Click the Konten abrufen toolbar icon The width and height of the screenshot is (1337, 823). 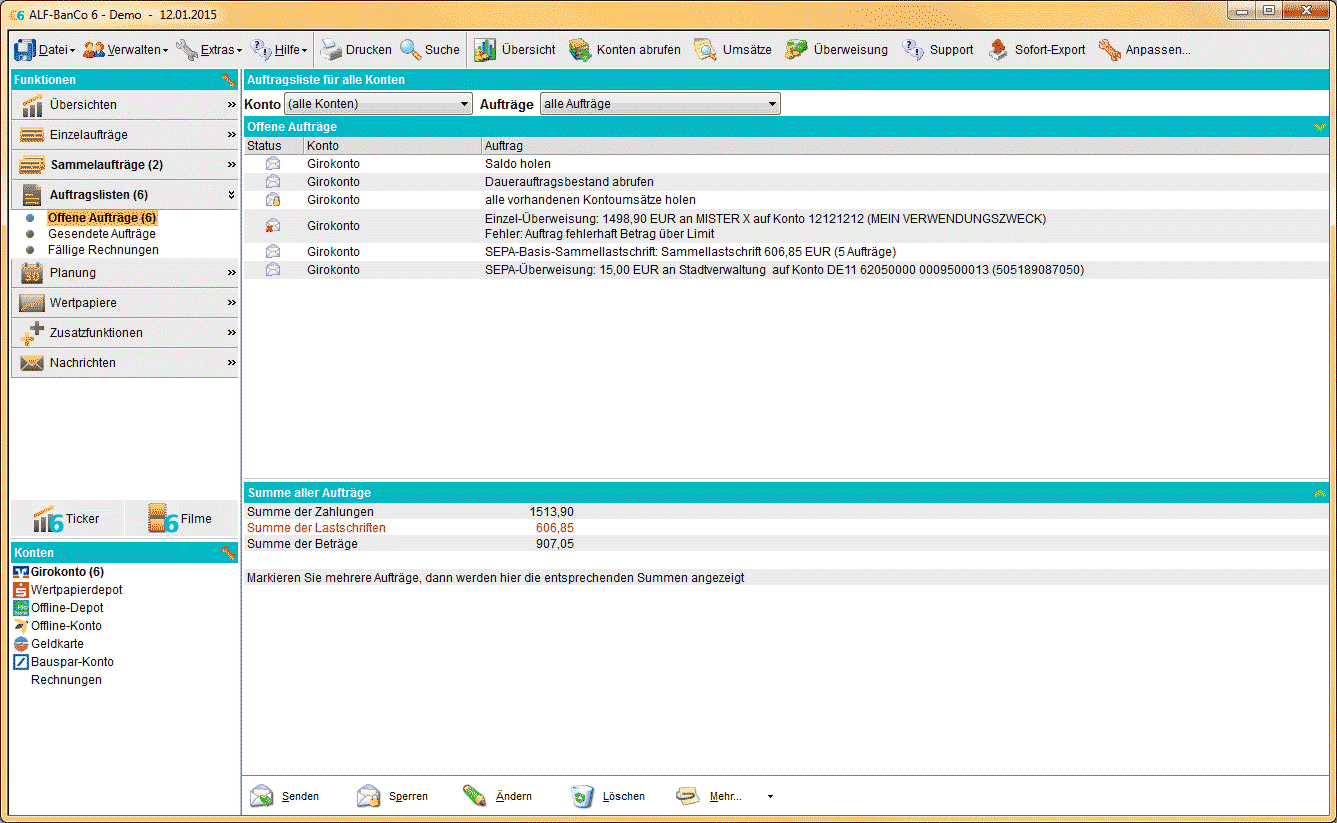580,50
